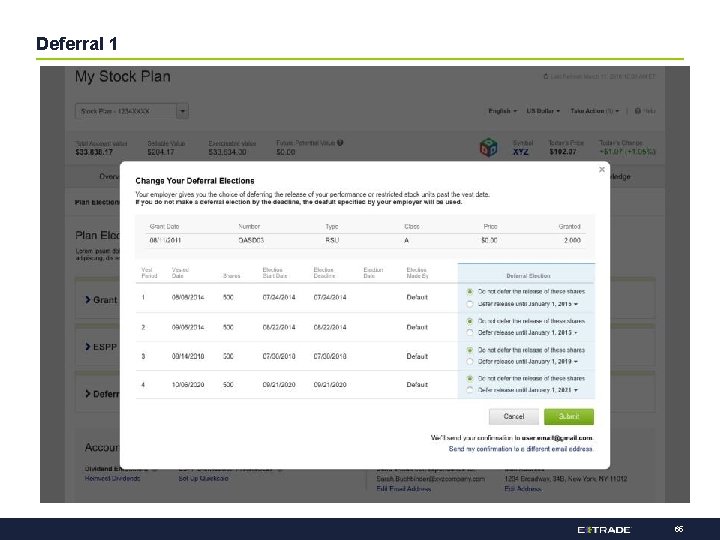The image size is (720, 540).
Task: Open the Stock Plan selector dropdown arrow
Action: (182, 111)
